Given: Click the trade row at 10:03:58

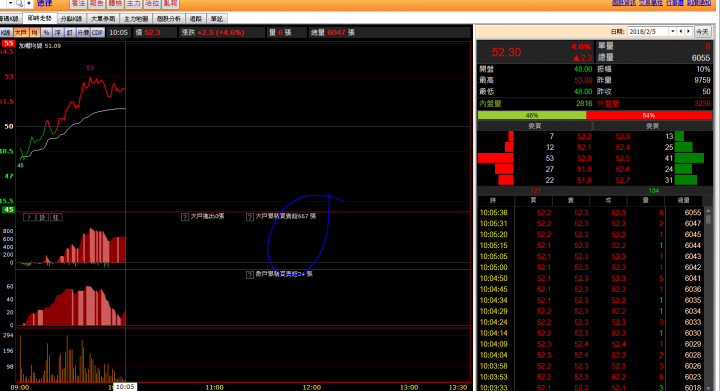Looking at the screenshot, I should [590, 366].
